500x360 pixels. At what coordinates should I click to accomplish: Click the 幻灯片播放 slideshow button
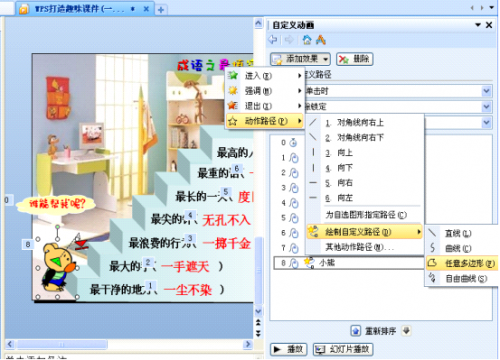343,349
